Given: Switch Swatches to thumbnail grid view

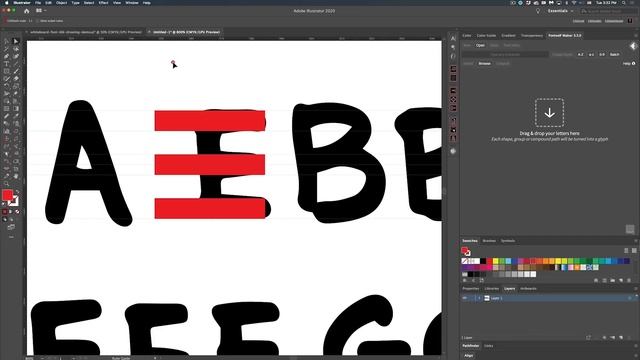Looking at the screenshot, I should click(x=634, y=250).
